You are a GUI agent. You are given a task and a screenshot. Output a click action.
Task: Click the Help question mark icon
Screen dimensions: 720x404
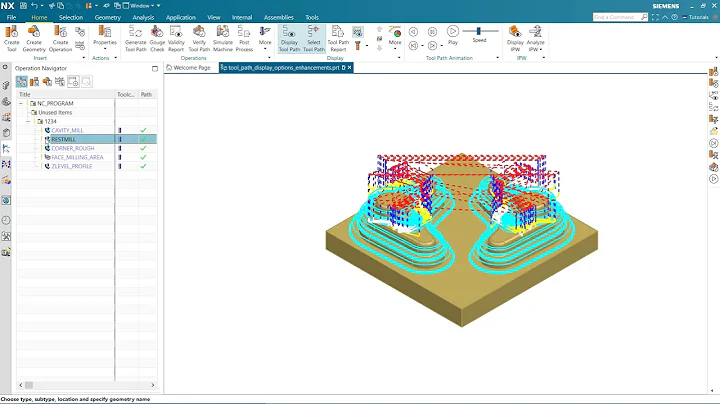click(x=675, y=17)
